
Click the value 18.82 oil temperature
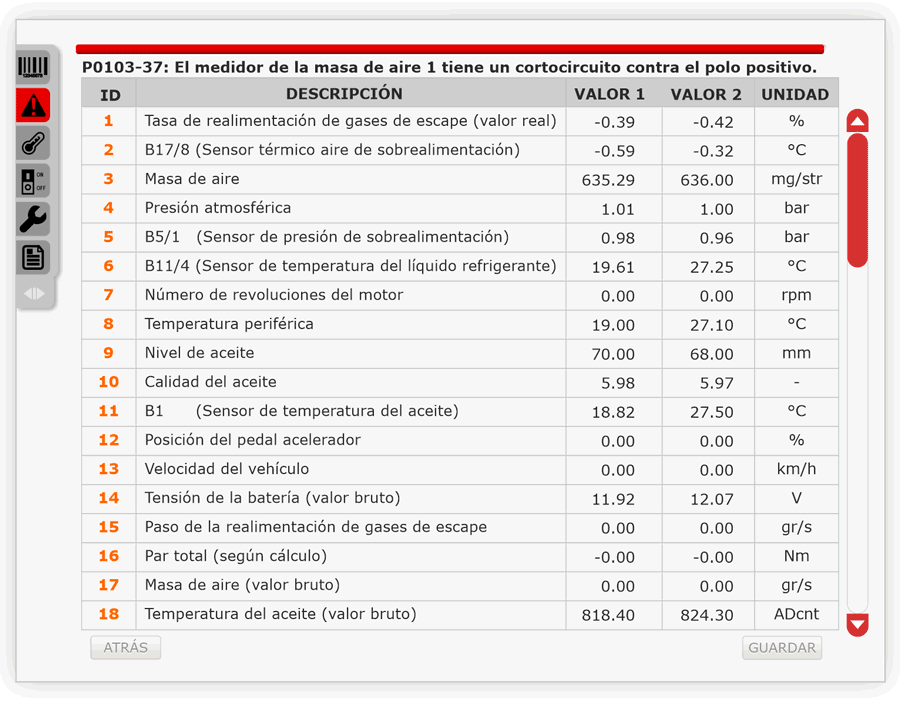pyautogui.click(x=613, y=412)
